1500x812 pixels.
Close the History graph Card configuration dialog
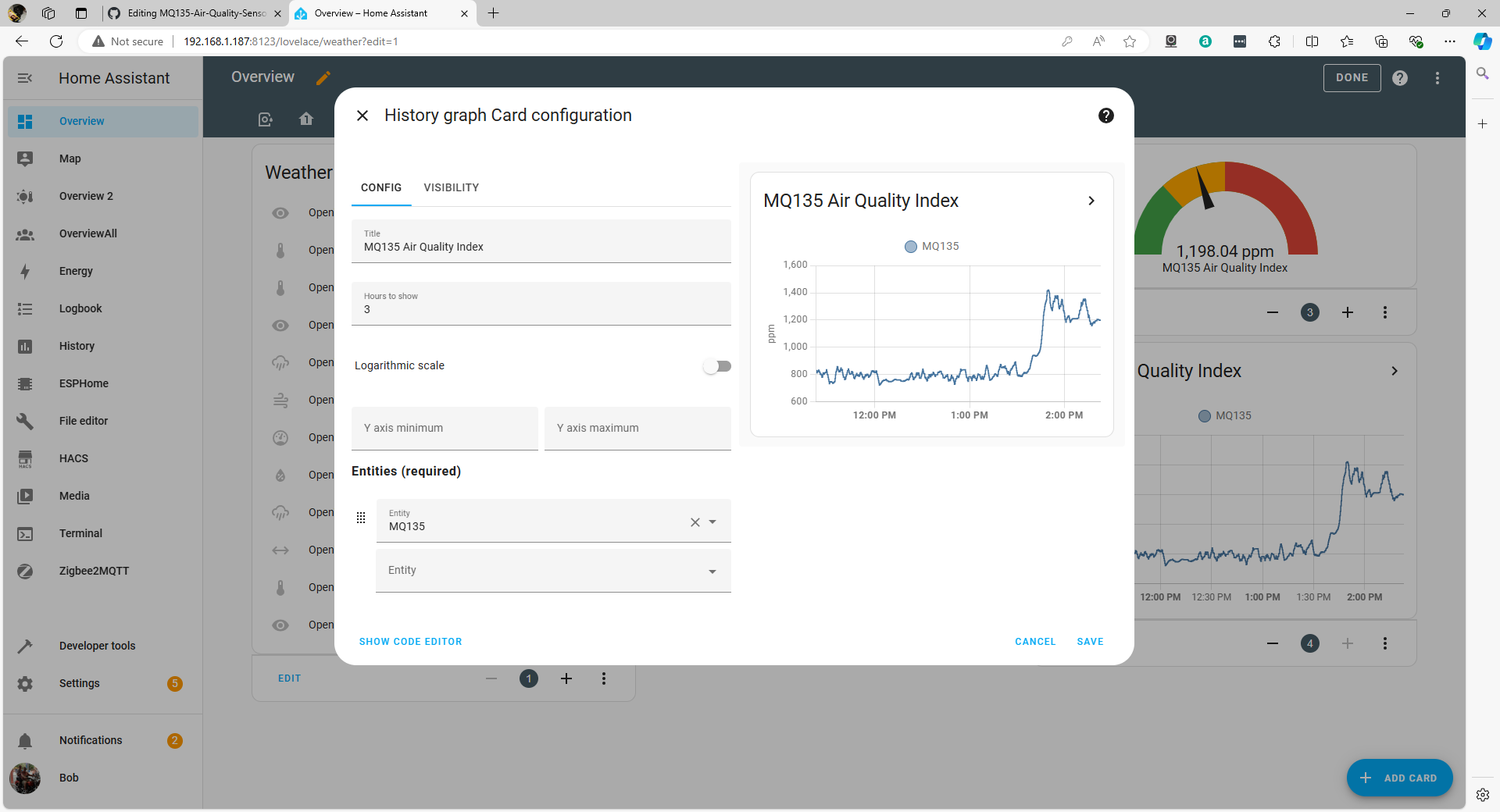click(362, 116)
